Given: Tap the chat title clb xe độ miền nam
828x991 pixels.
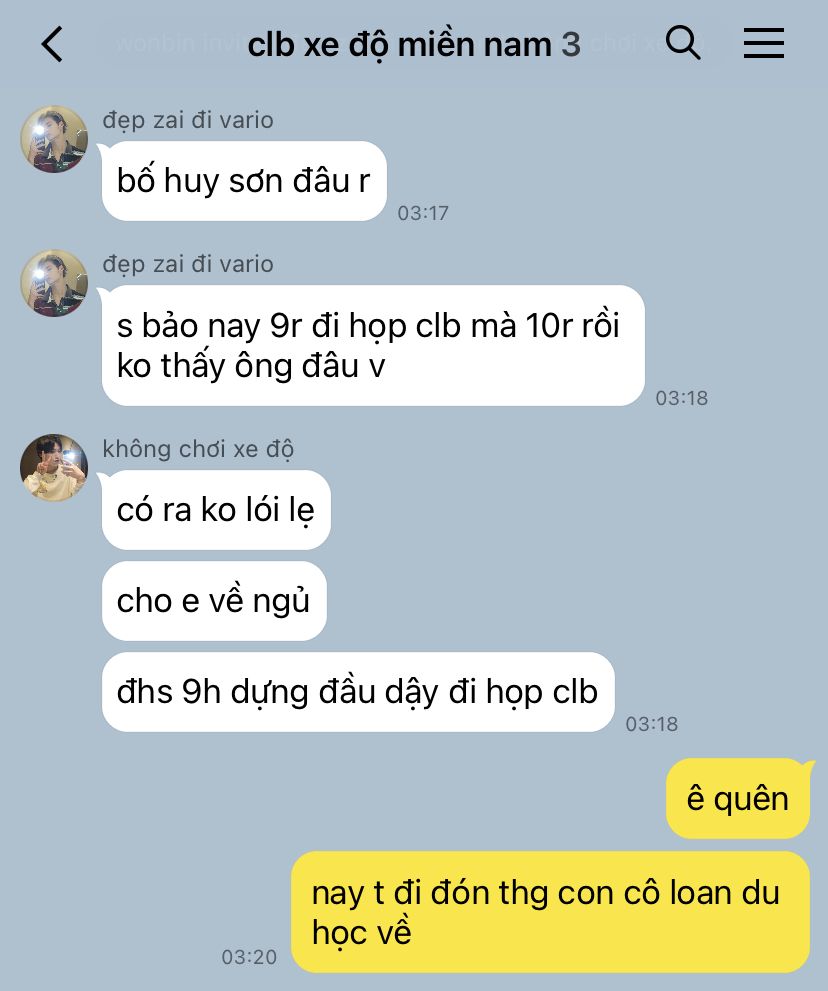Looking at the screenshot, I should click(399, 45).
